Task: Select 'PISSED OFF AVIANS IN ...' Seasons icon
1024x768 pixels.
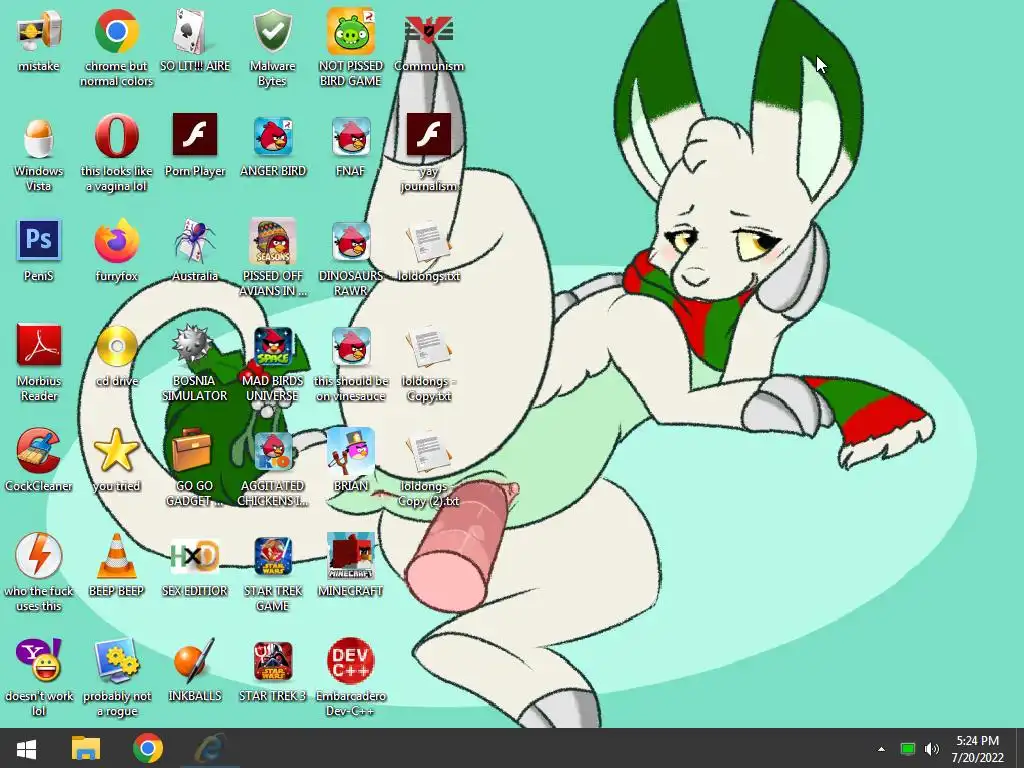Action: pos(272,240)
